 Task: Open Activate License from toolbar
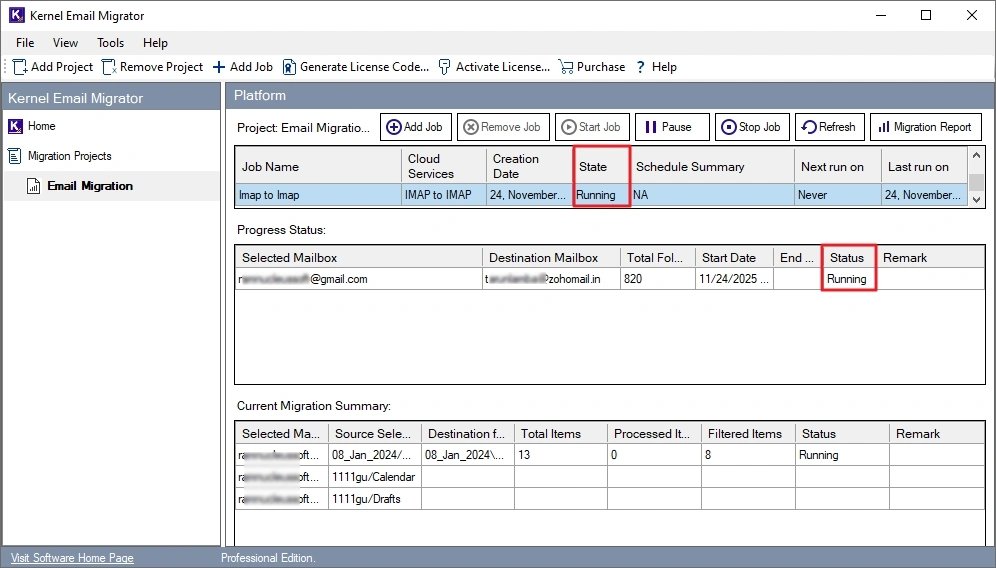click(494, 67)
